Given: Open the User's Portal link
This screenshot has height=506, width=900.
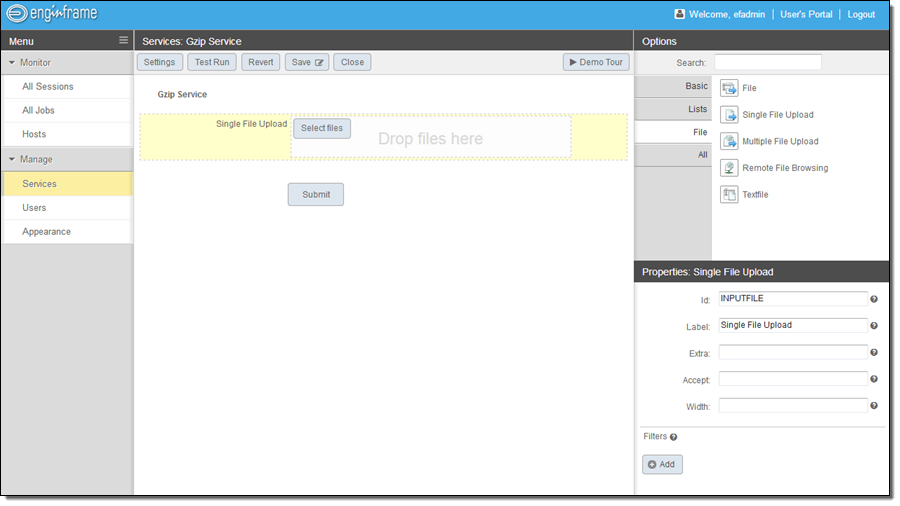Looking at the screenshot, I should click(806, 14).
